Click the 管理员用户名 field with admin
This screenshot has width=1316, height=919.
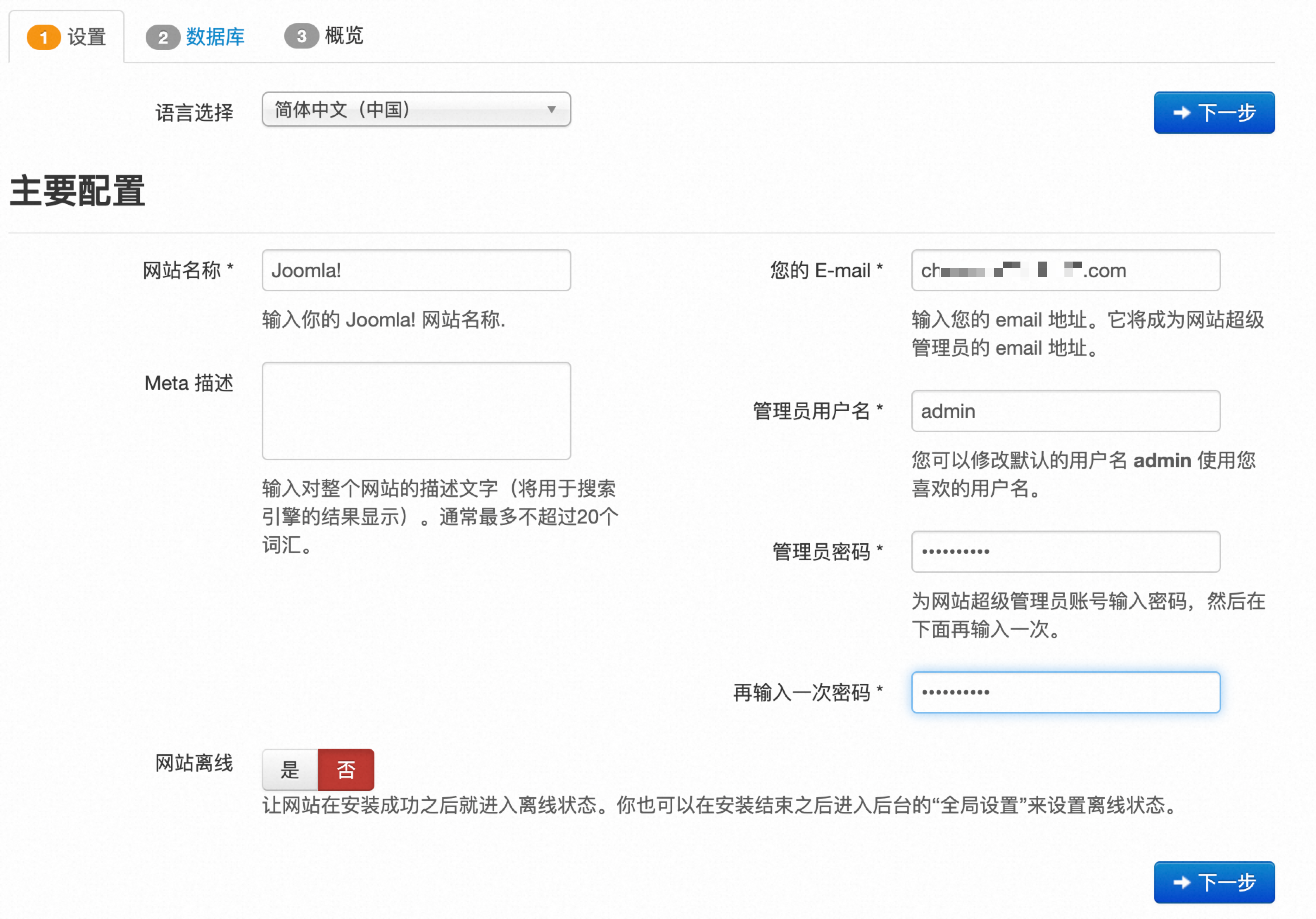pos(1065,411)
